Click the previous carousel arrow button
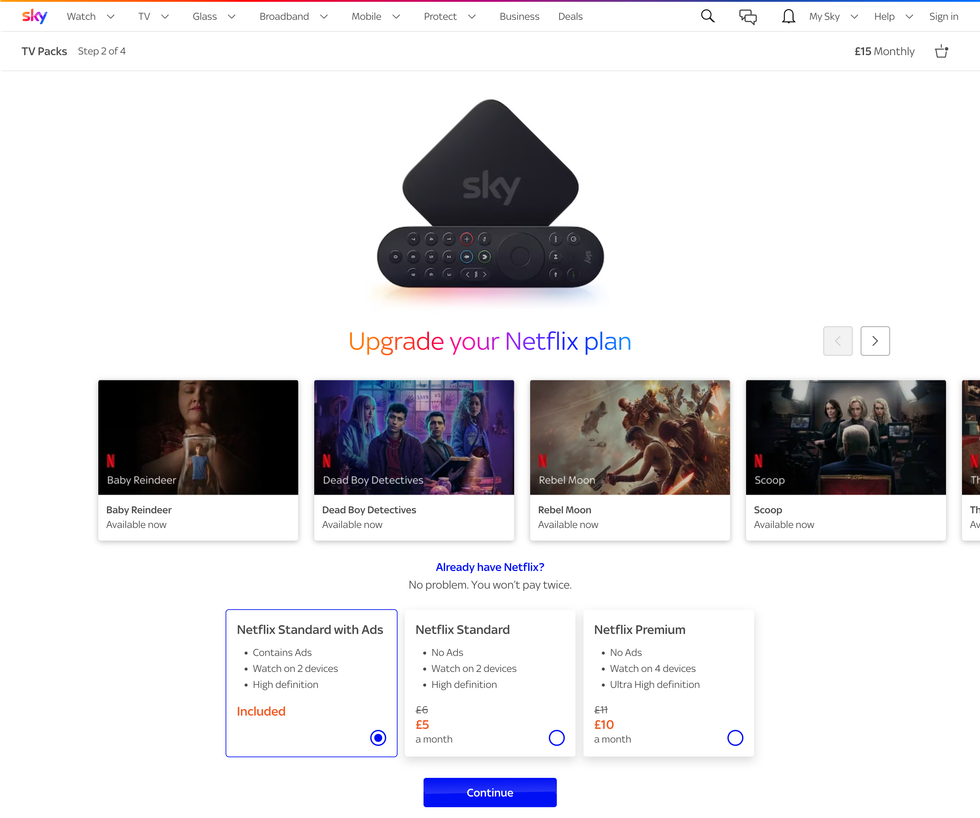This screenshot has width=980, height=818. [x=838, y=341]
